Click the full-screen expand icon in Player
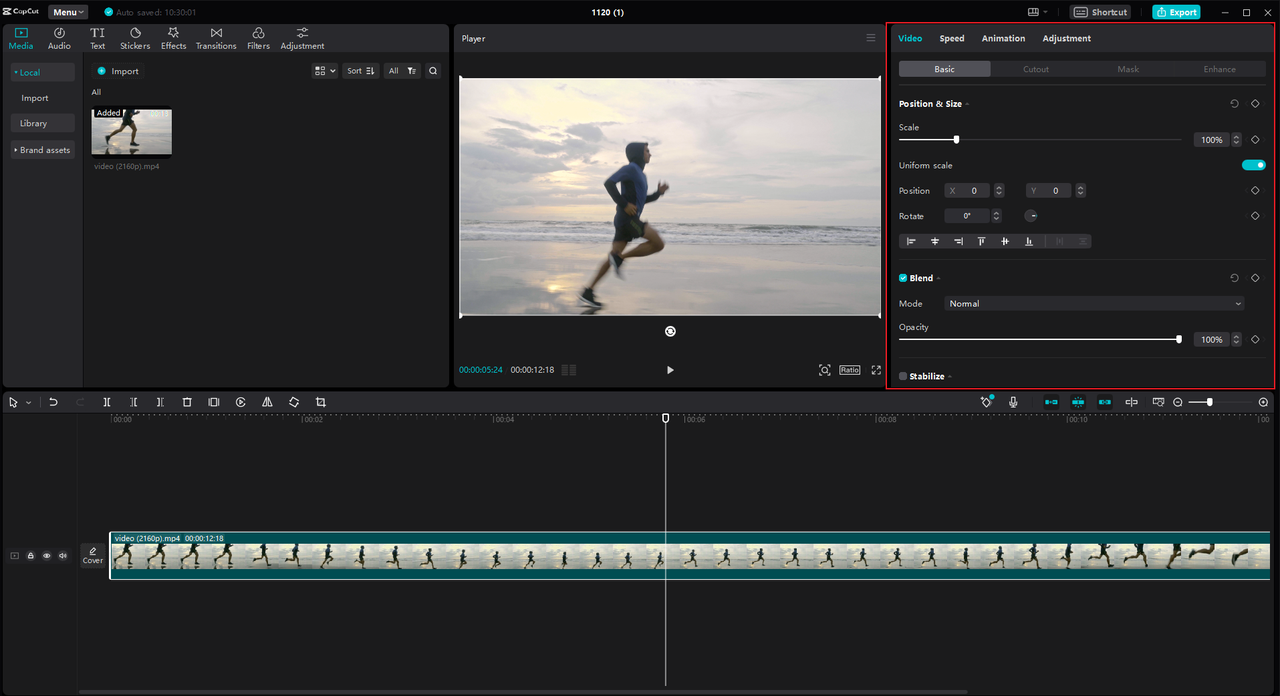The image size is (1280, 696). (876, 370)
